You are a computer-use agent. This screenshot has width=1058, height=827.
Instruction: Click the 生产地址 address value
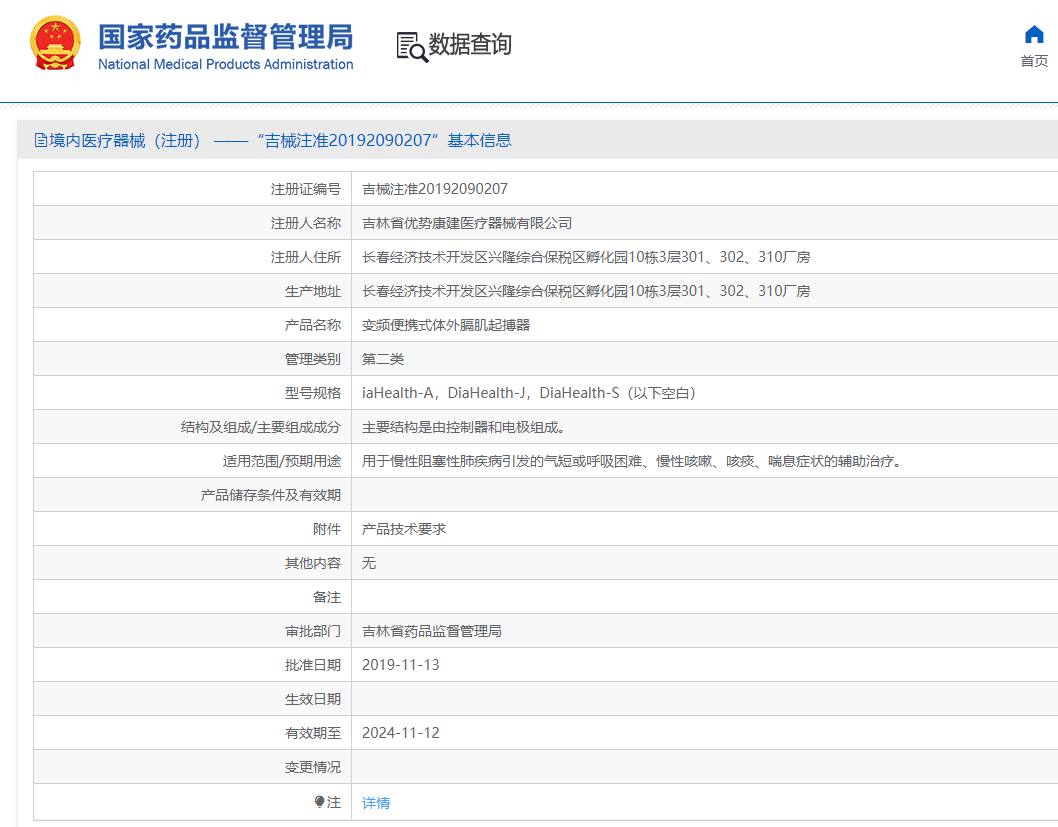[x=586, y=291]
